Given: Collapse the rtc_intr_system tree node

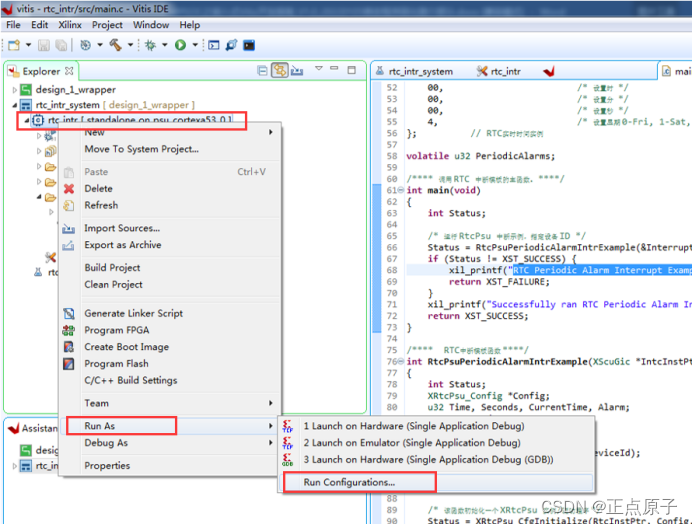Looking at the screenshot, I should [15, 105].
